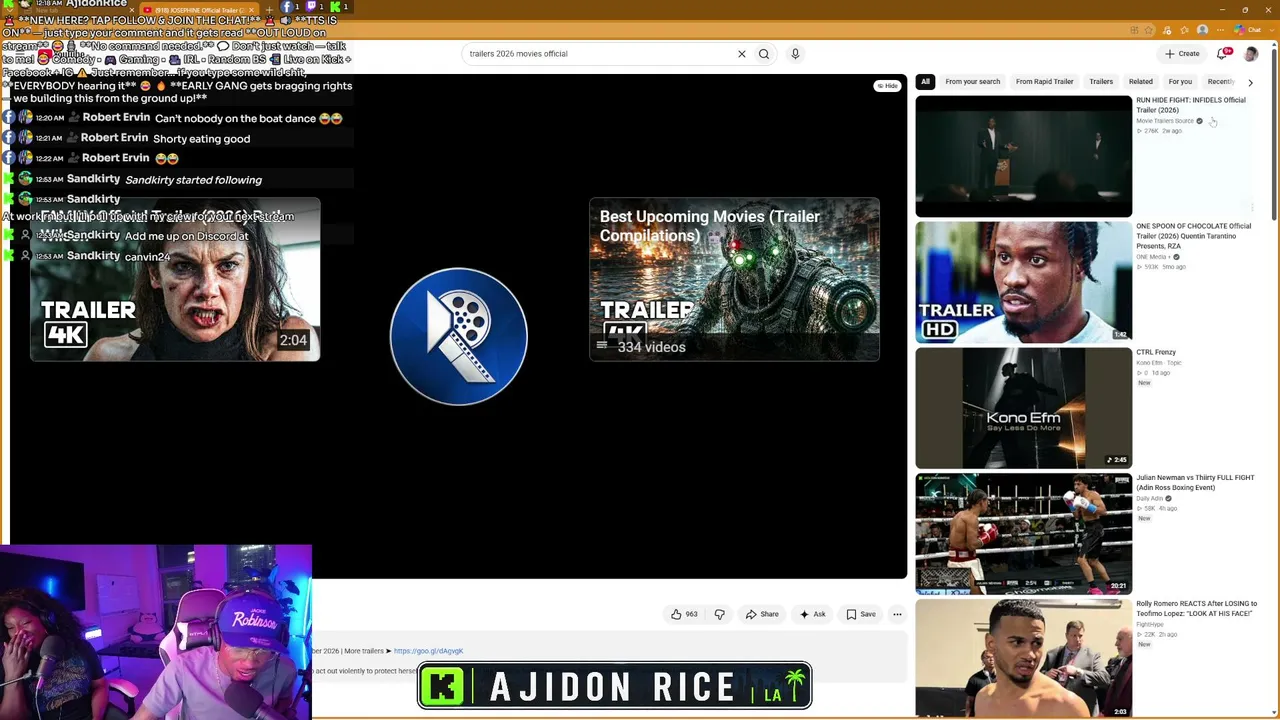Select the Recently uploaded chip
This screenshot has width=1280, height=720.
[1221, 82]
